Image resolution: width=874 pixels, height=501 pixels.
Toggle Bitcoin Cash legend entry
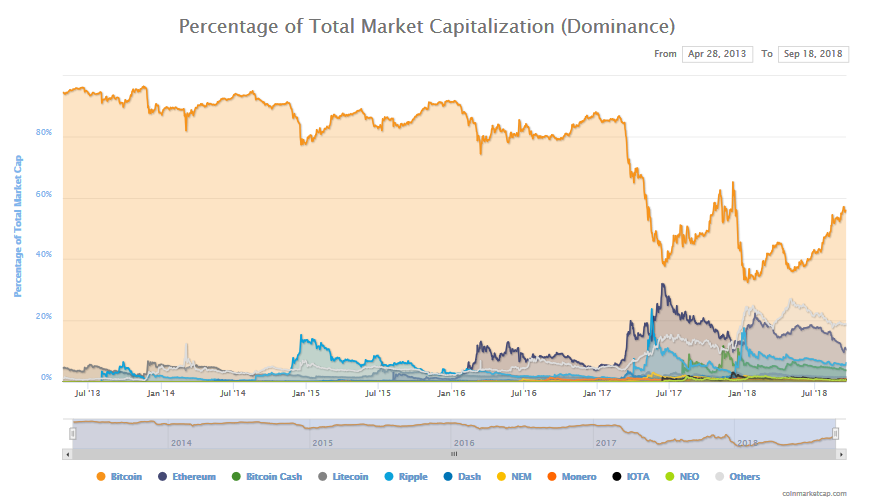[236, 477]
